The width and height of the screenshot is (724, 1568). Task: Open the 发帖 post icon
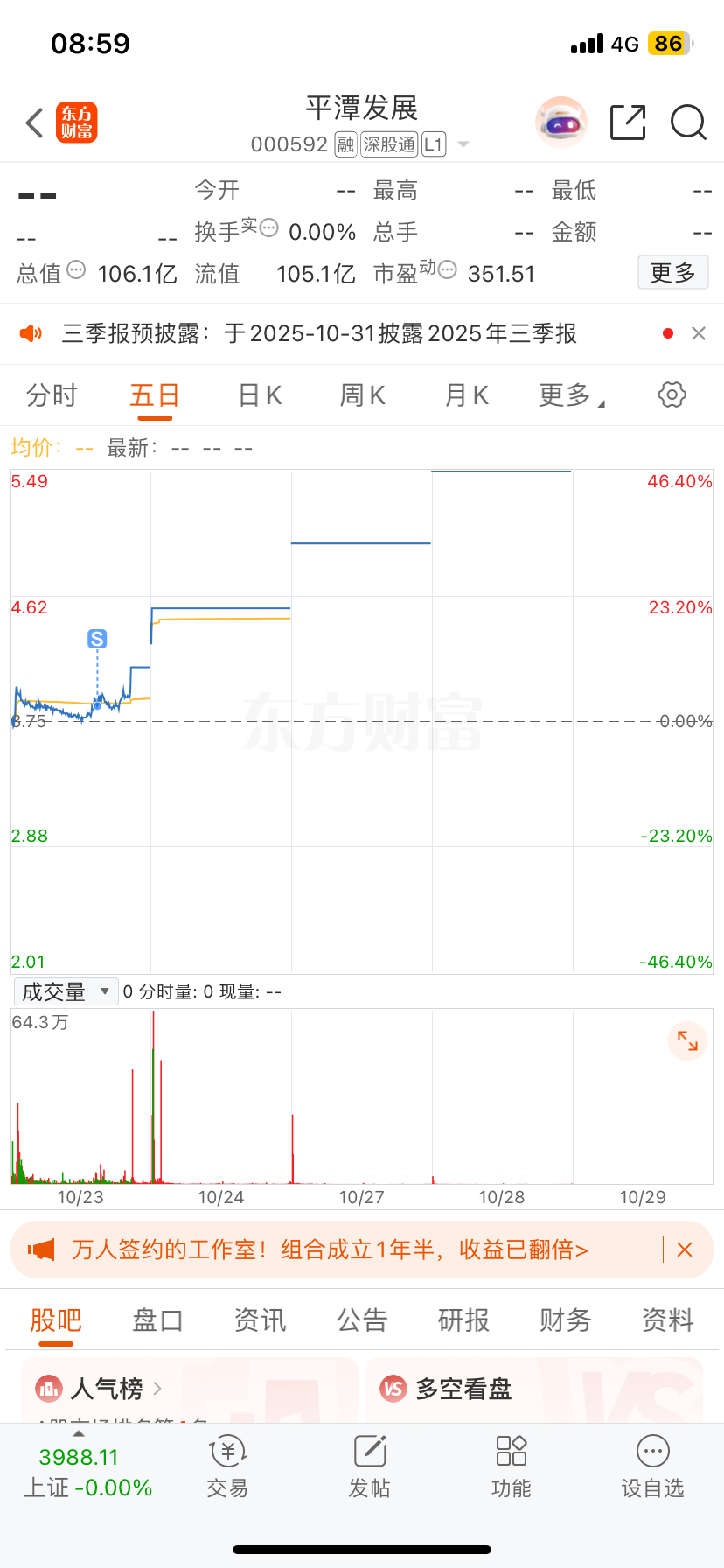click(370, 1466)
